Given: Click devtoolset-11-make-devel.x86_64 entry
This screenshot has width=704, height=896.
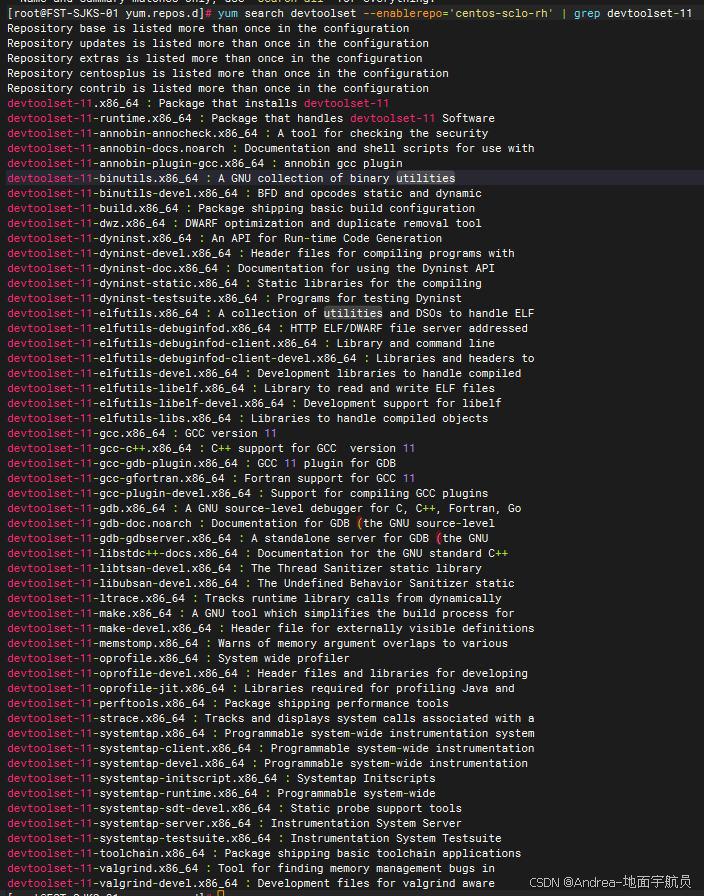Looking at the screenshot, I should point(270,628).
